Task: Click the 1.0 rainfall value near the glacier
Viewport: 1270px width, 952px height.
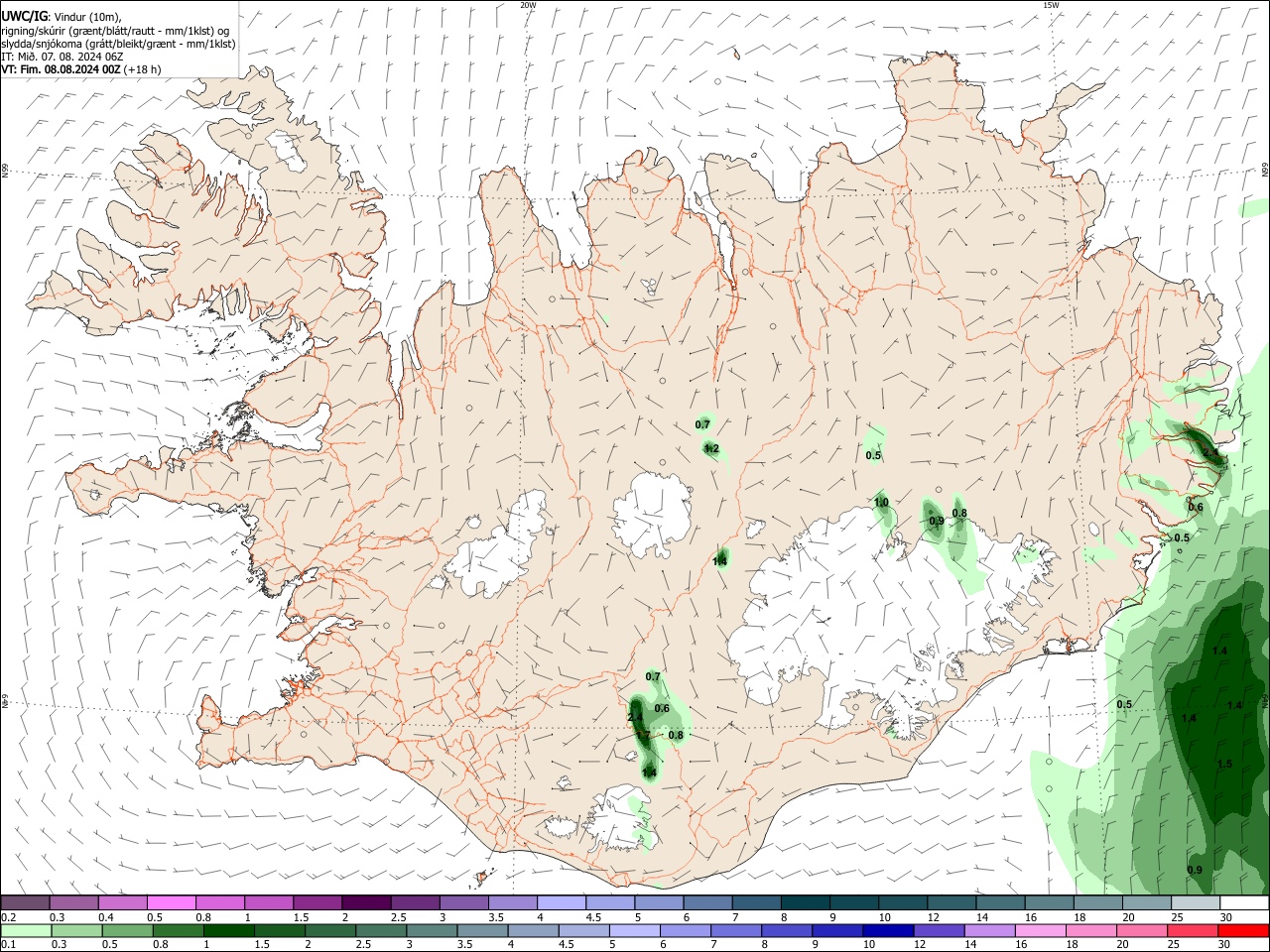Action: point(881,504)
